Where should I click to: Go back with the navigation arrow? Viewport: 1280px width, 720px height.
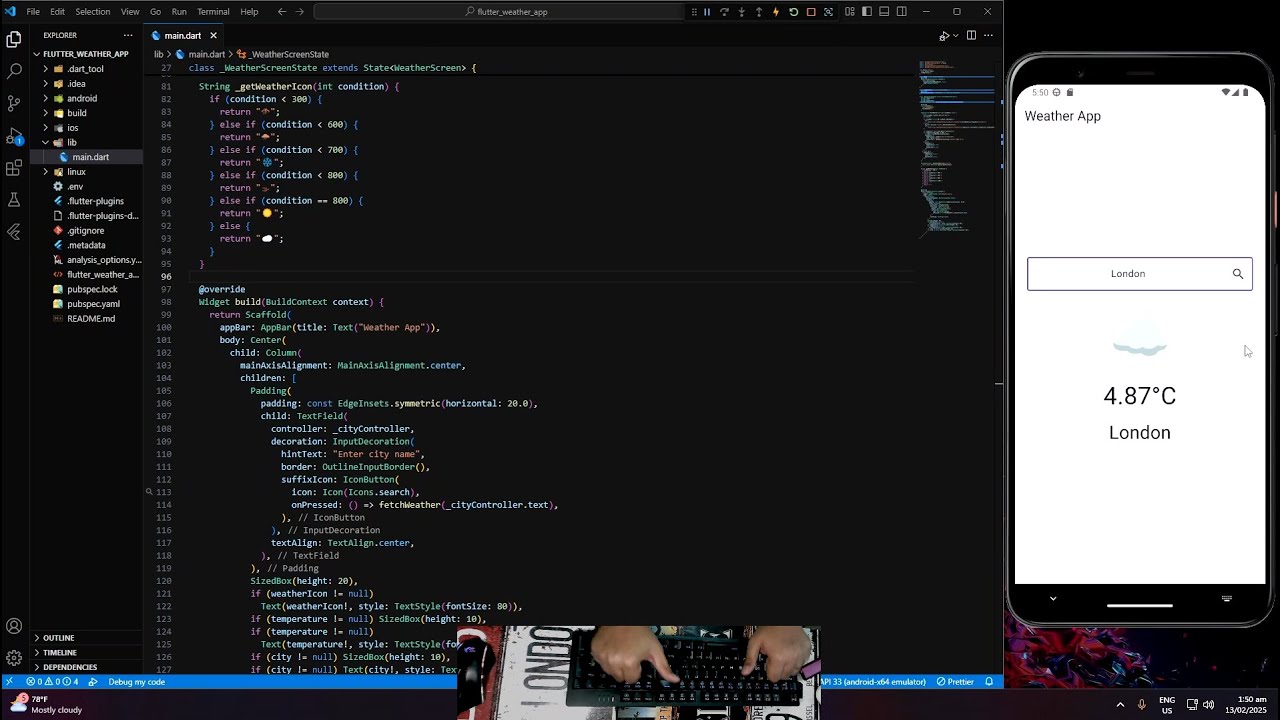click(282, 12)
